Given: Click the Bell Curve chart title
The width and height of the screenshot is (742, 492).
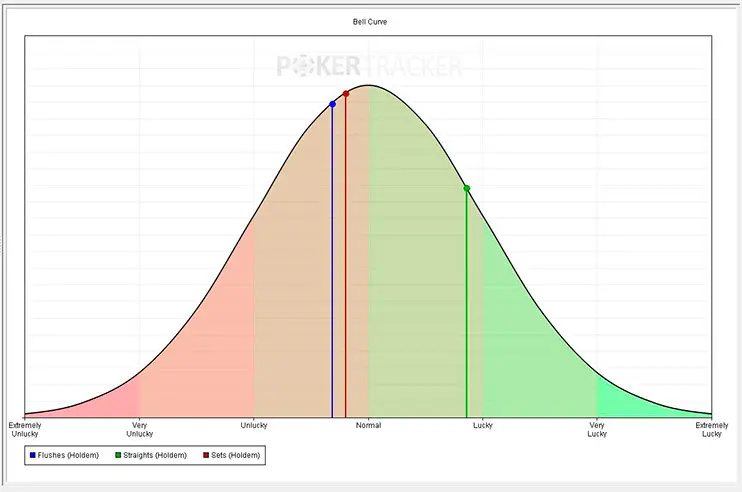Looking at the screenshot, I should click(x=370, y=22).
